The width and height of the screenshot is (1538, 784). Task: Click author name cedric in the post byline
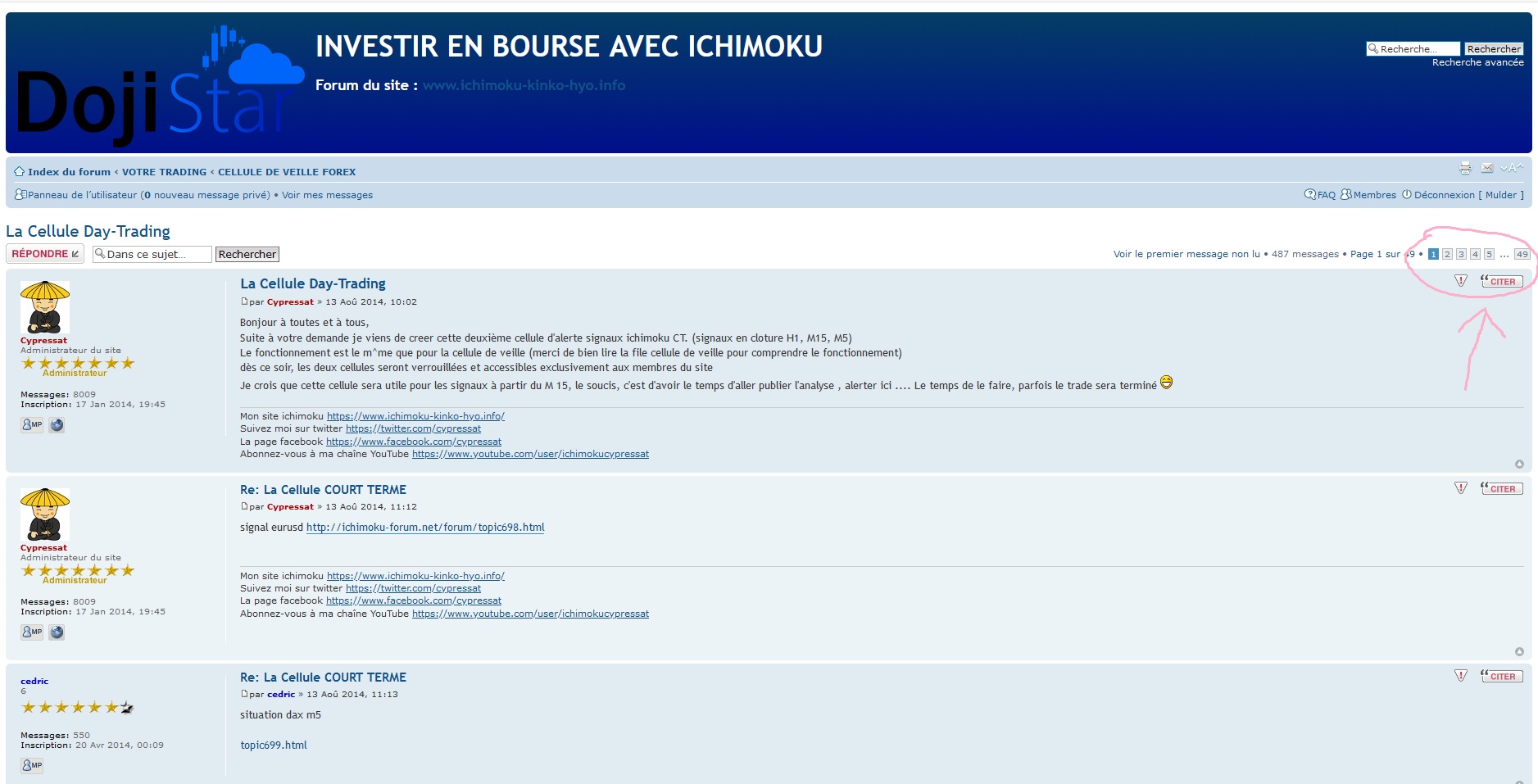tap(280, 695)
